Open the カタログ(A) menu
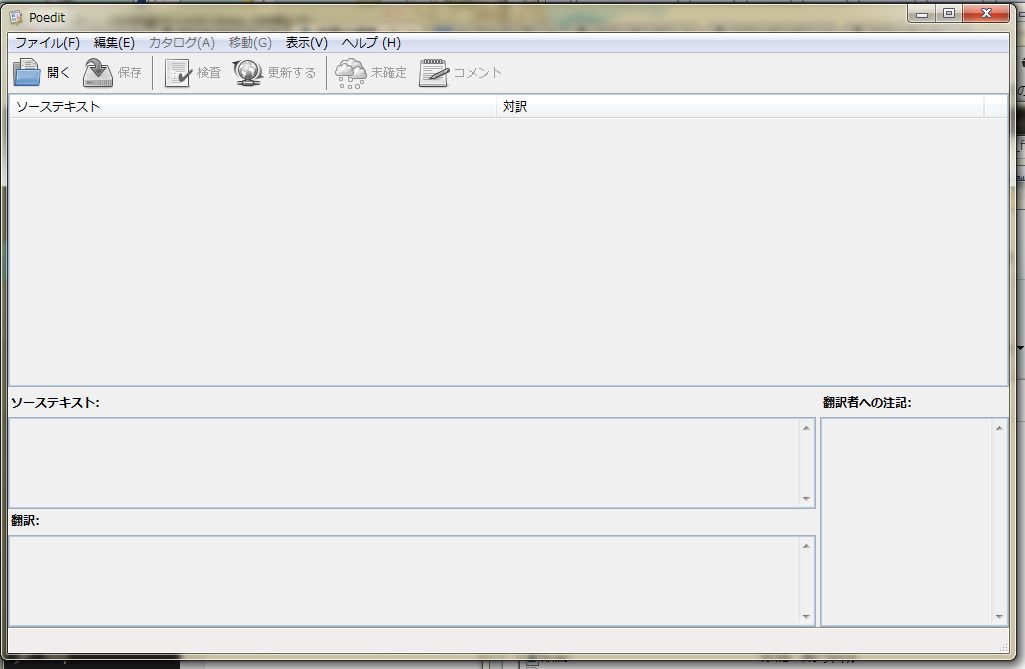Image resolution: width=1025 pixels, height=669 pixels. pyautogui.click(x=181, y=43)
